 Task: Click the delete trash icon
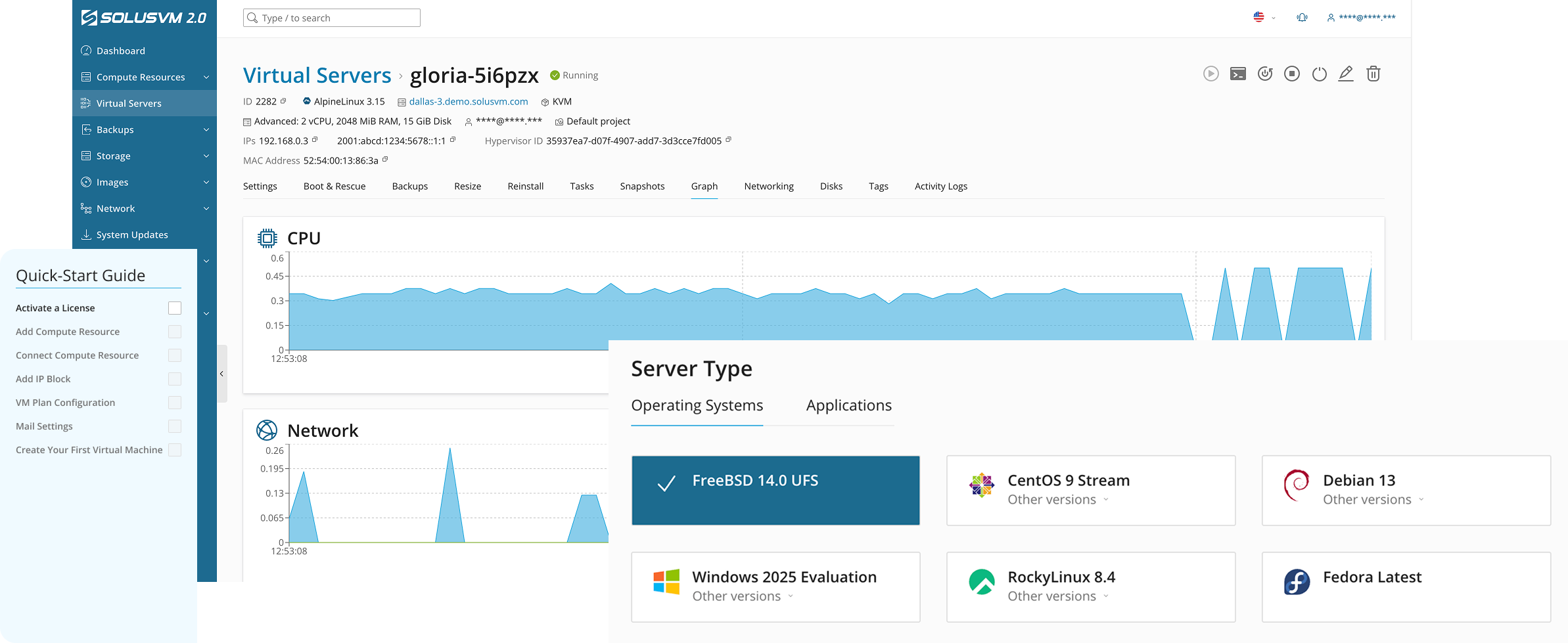(x=1373, y=74)
